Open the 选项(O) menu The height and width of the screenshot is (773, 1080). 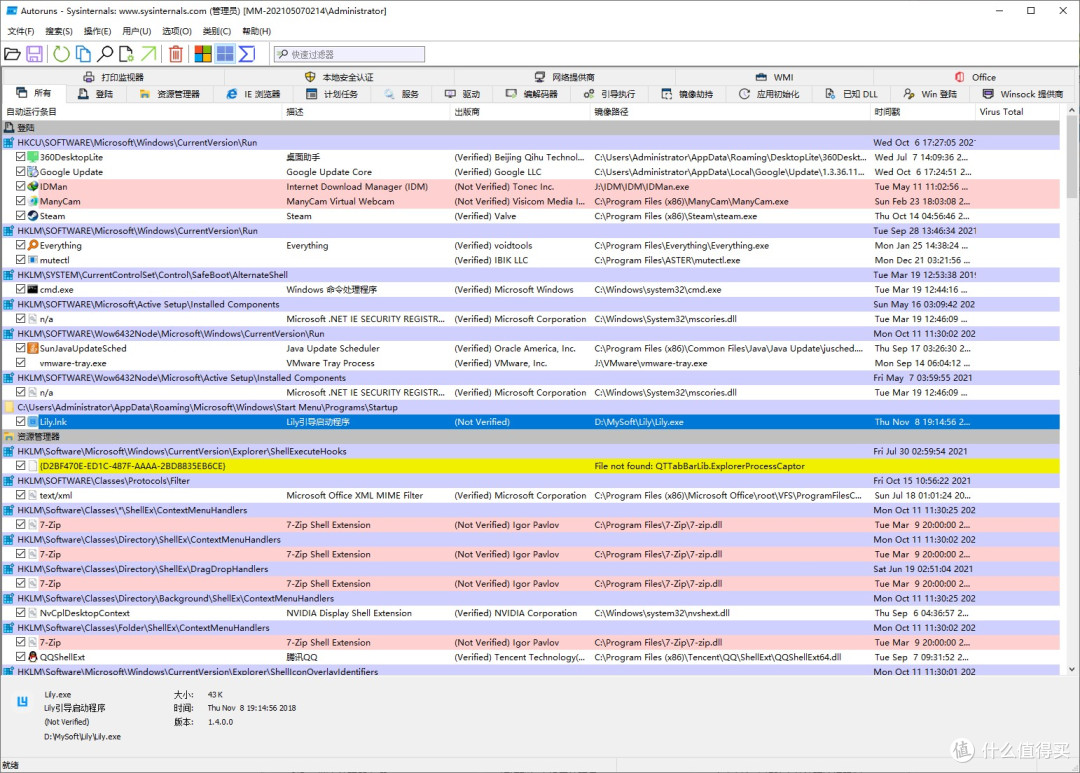(176, 31)
